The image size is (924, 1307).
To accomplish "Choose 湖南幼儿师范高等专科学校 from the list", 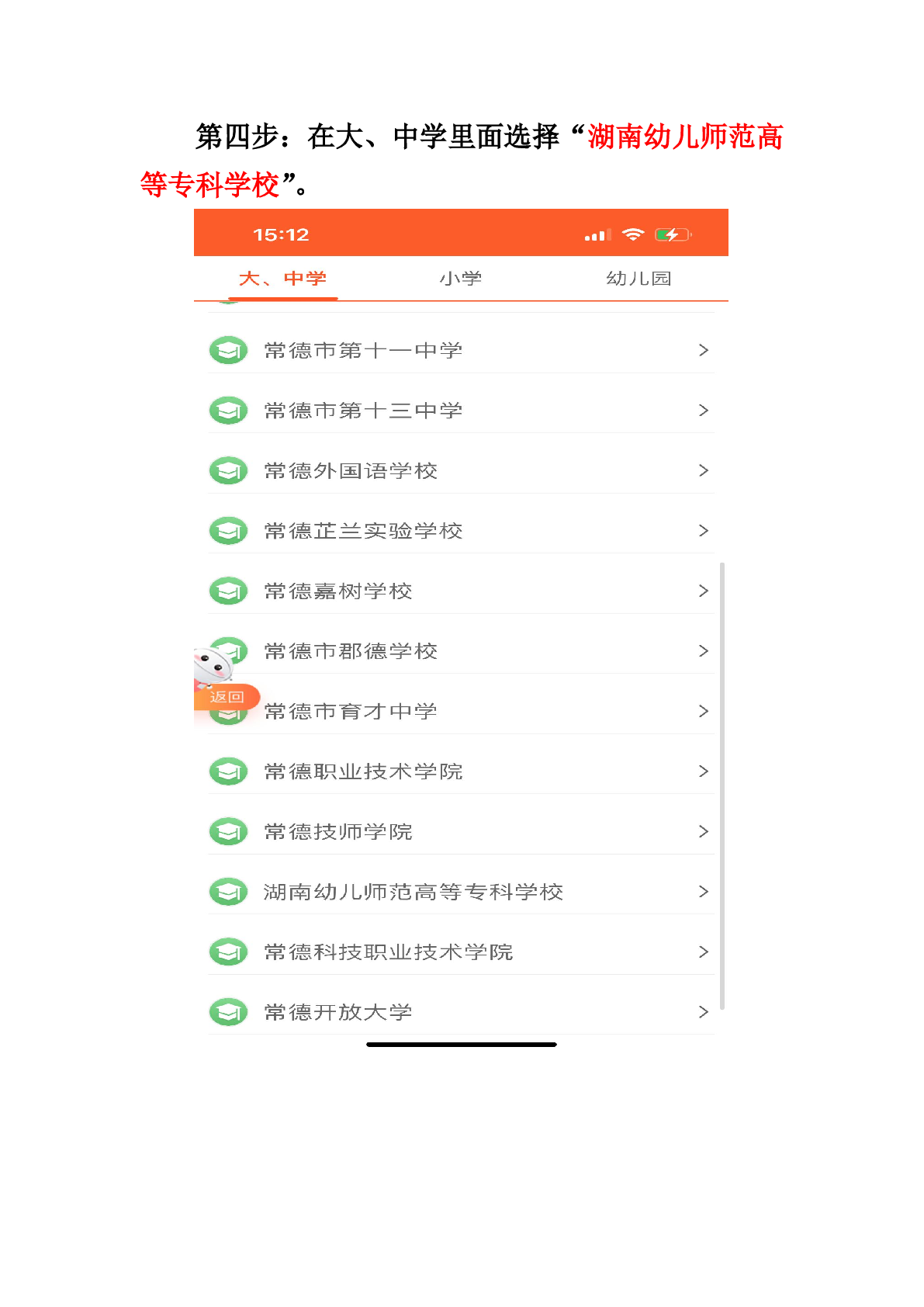I will coord(413,892).
